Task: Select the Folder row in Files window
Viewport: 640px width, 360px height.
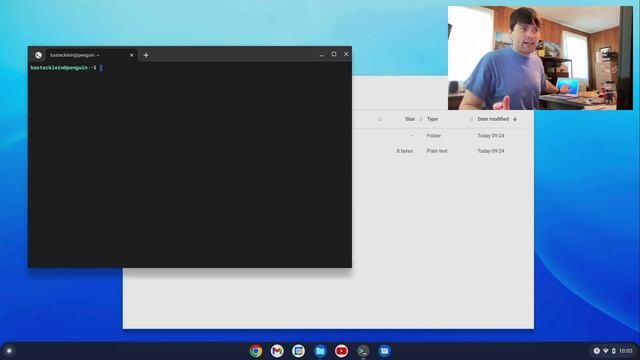Action: click(443, 136)
